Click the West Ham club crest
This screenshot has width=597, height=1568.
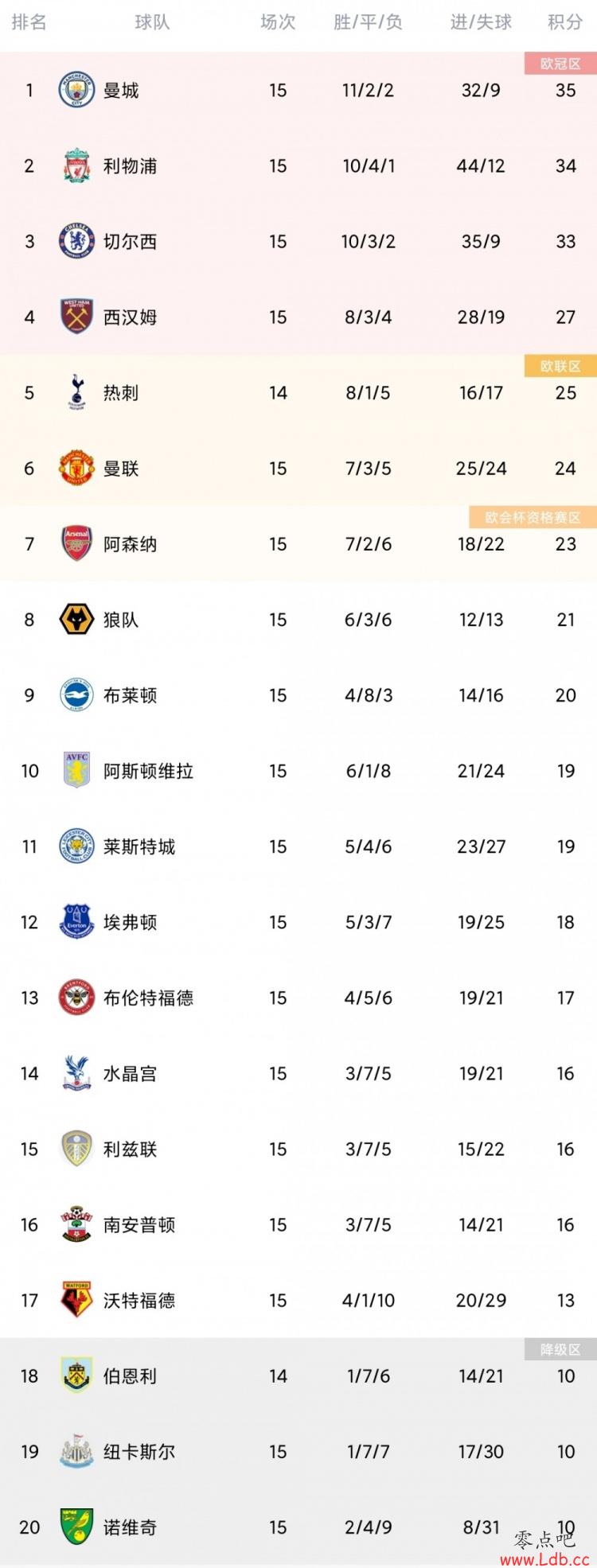[x=77, y=317]
